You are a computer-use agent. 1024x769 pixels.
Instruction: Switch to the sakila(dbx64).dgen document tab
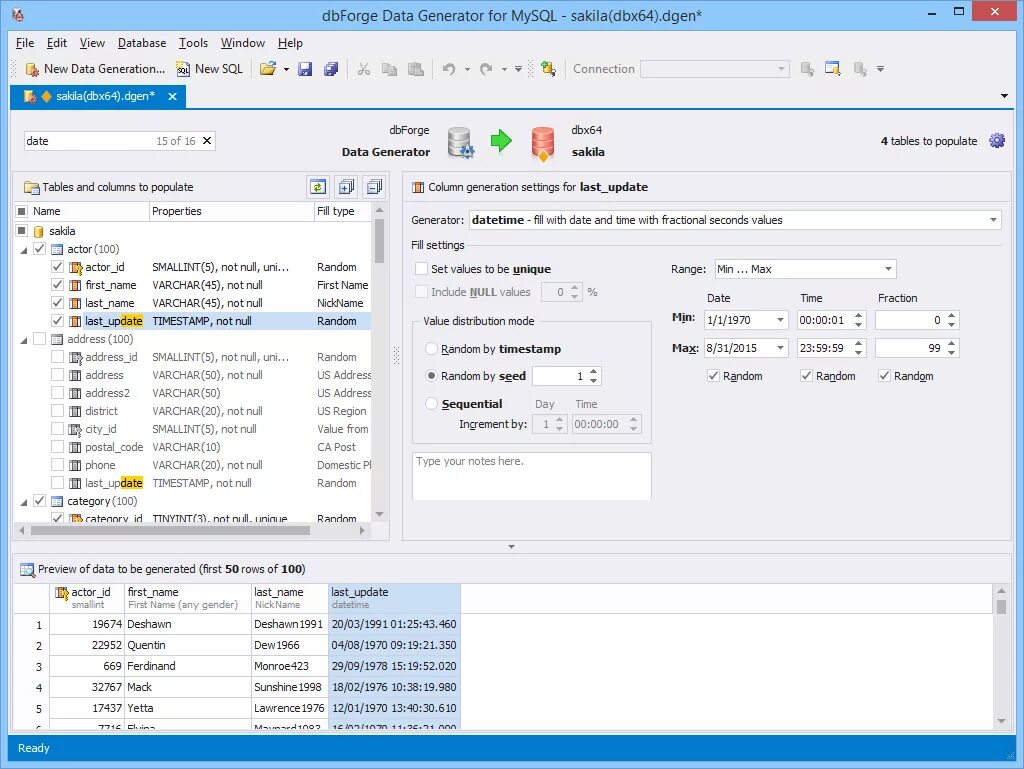tap(98, 96)
